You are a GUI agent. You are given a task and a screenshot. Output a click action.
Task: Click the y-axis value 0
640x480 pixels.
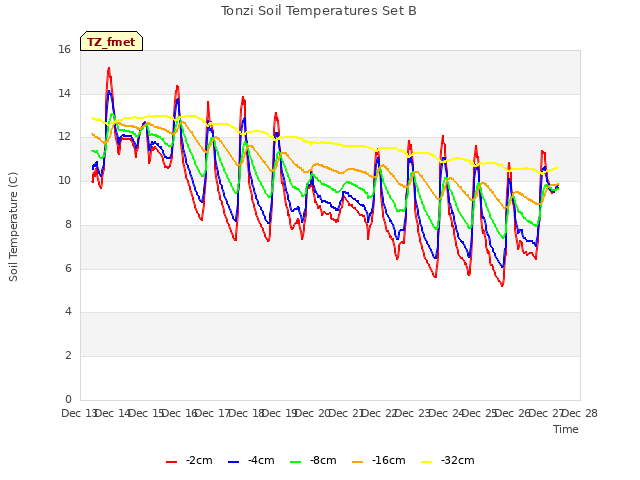pyautogui.click(x=68, y=399)
